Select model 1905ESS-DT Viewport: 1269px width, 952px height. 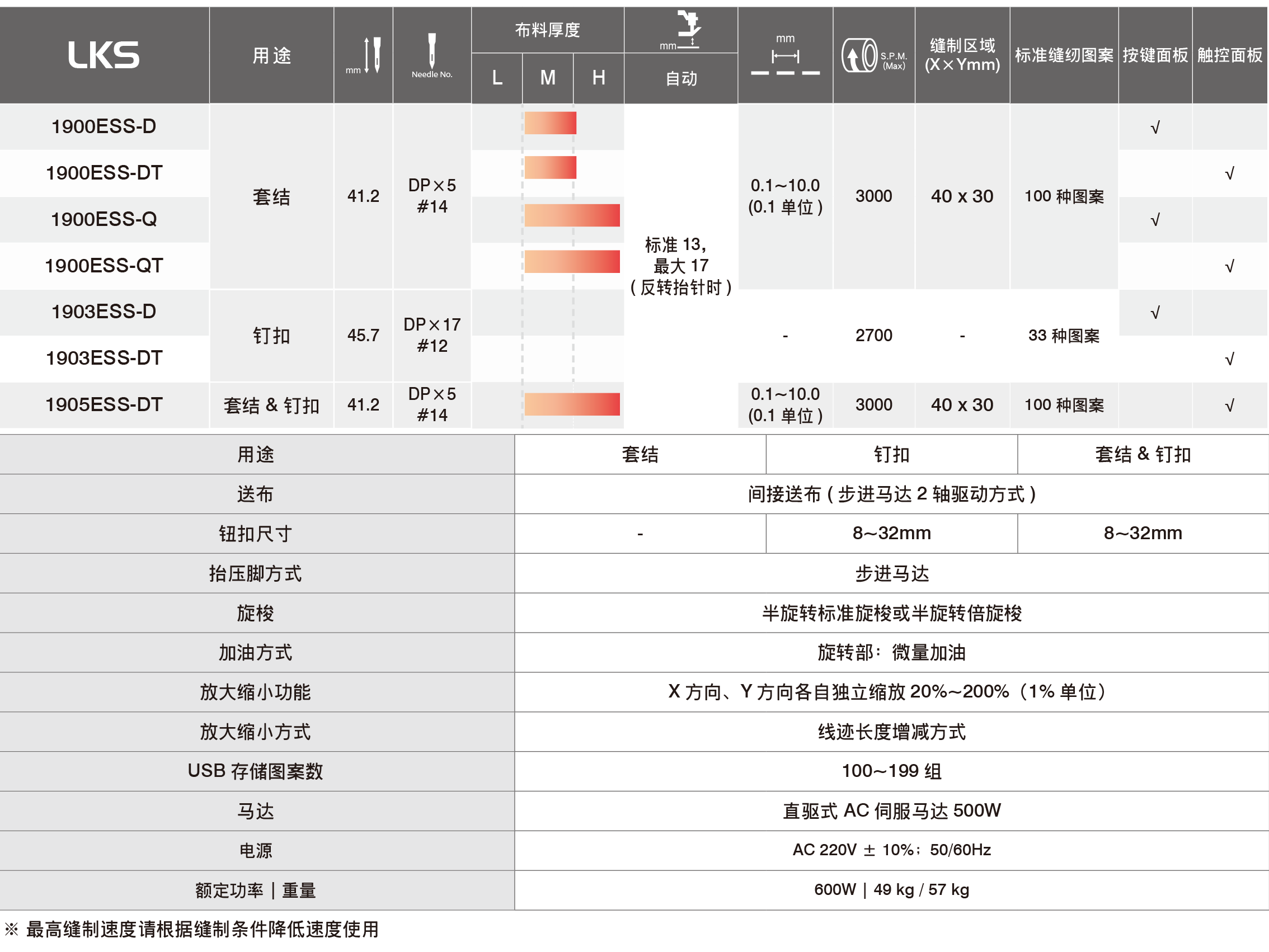[x=104, y=404]
